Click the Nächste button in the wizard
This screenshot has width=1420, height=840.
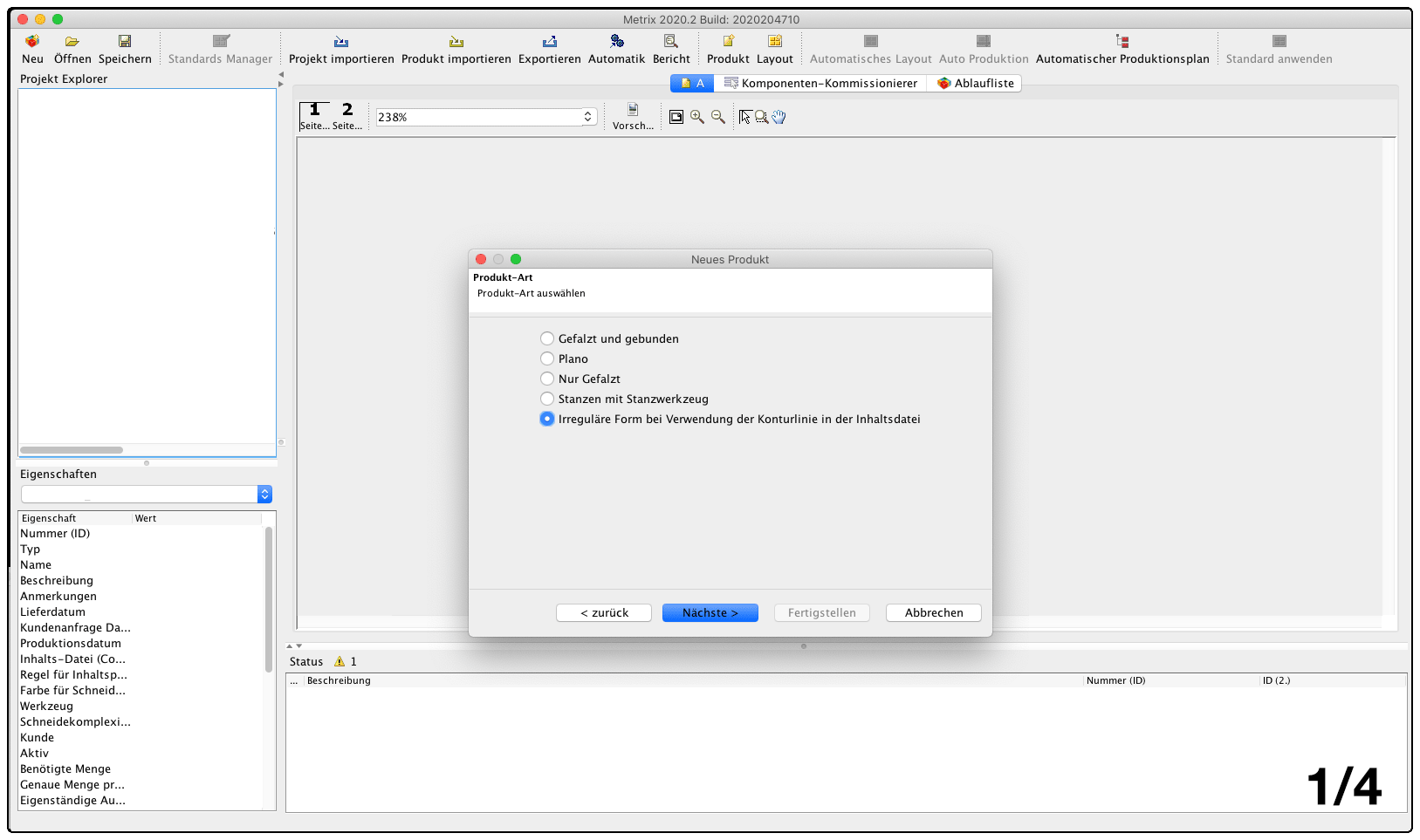click(x=710, y=612)
